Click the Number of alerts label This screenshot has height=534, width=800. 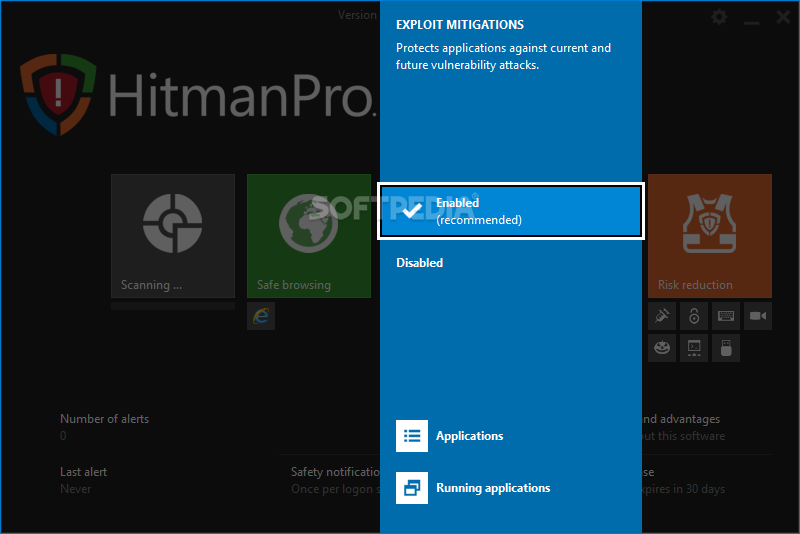(x=105, y=419)
